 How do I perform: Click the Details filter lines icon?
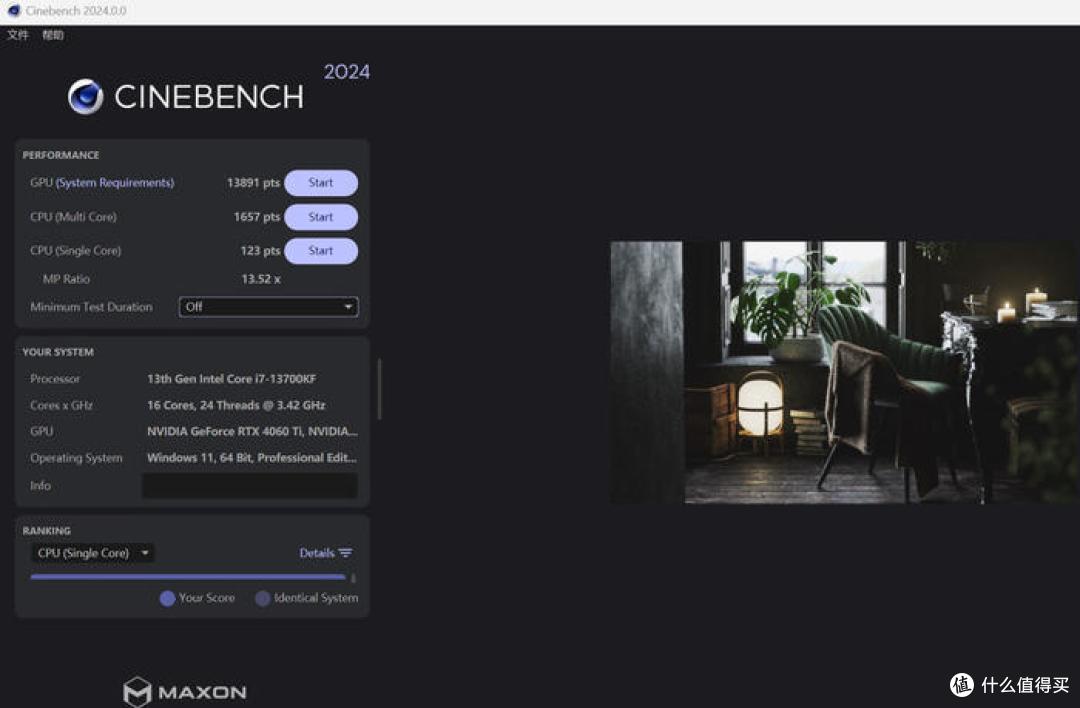pyautogui.click(x=346, y=553)
